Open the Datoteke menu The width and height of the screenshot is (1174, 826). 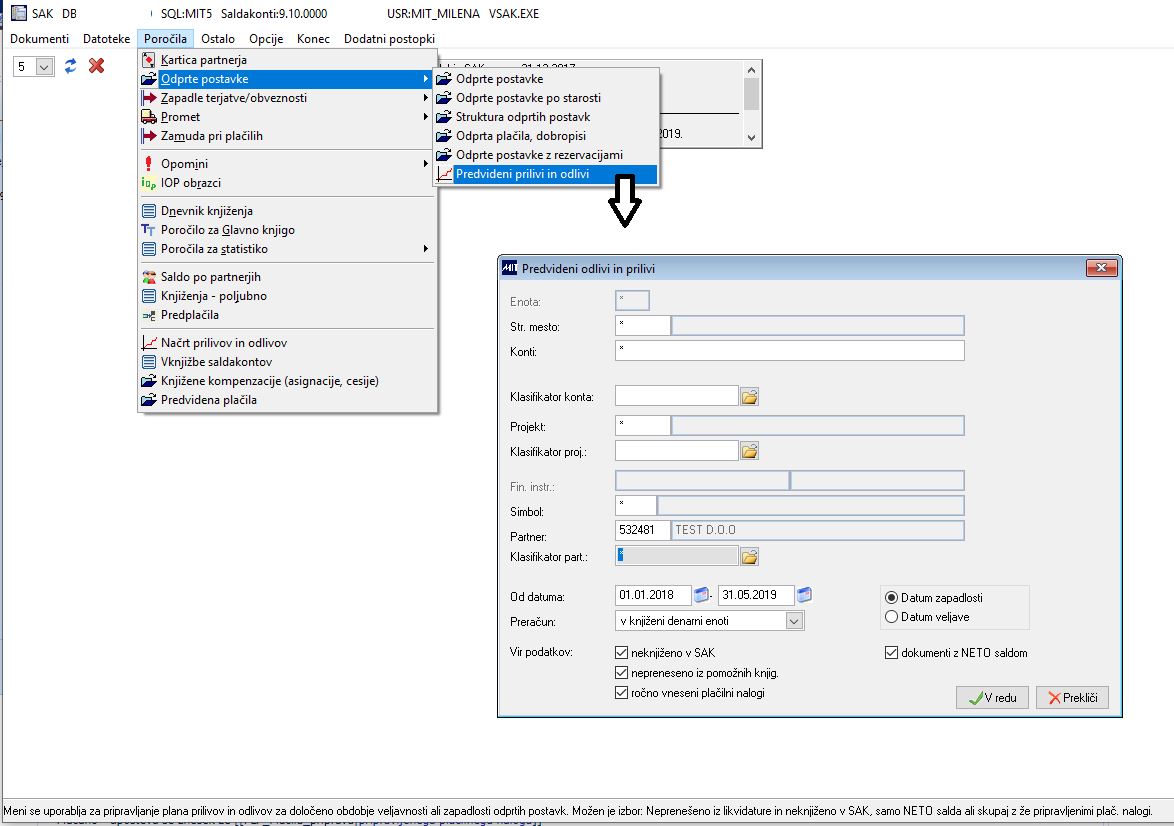(x=106, y=39)
